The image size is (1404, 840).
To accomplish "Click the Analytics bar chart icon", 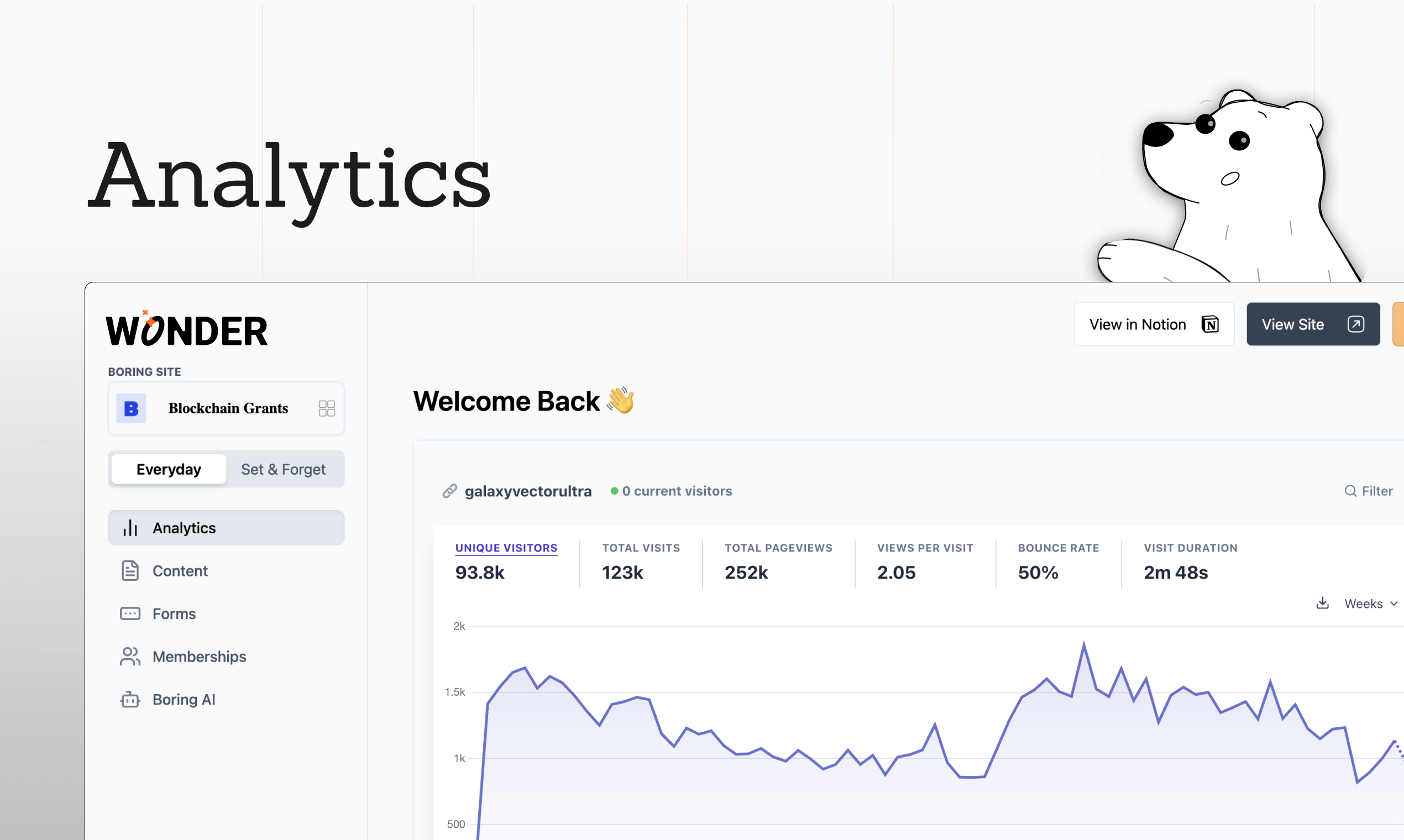I will [130, 528].
